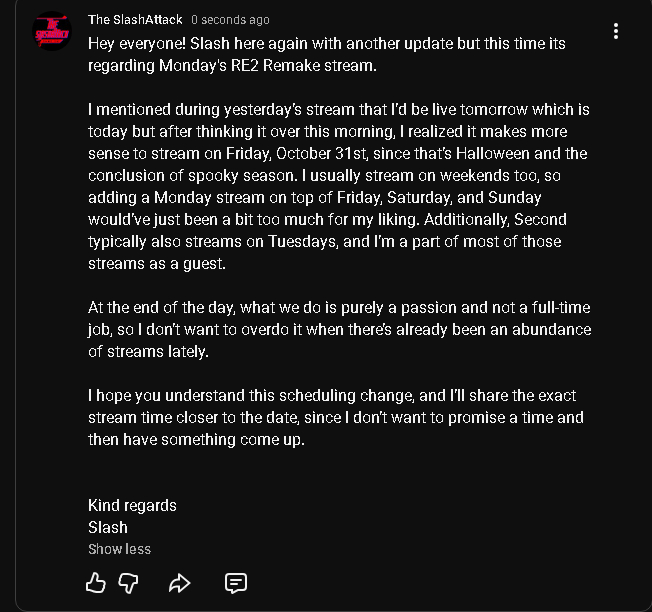Screen dimensions: 652x612
Task: Open the three-dot post options menu
Action: tap(616, 31)
